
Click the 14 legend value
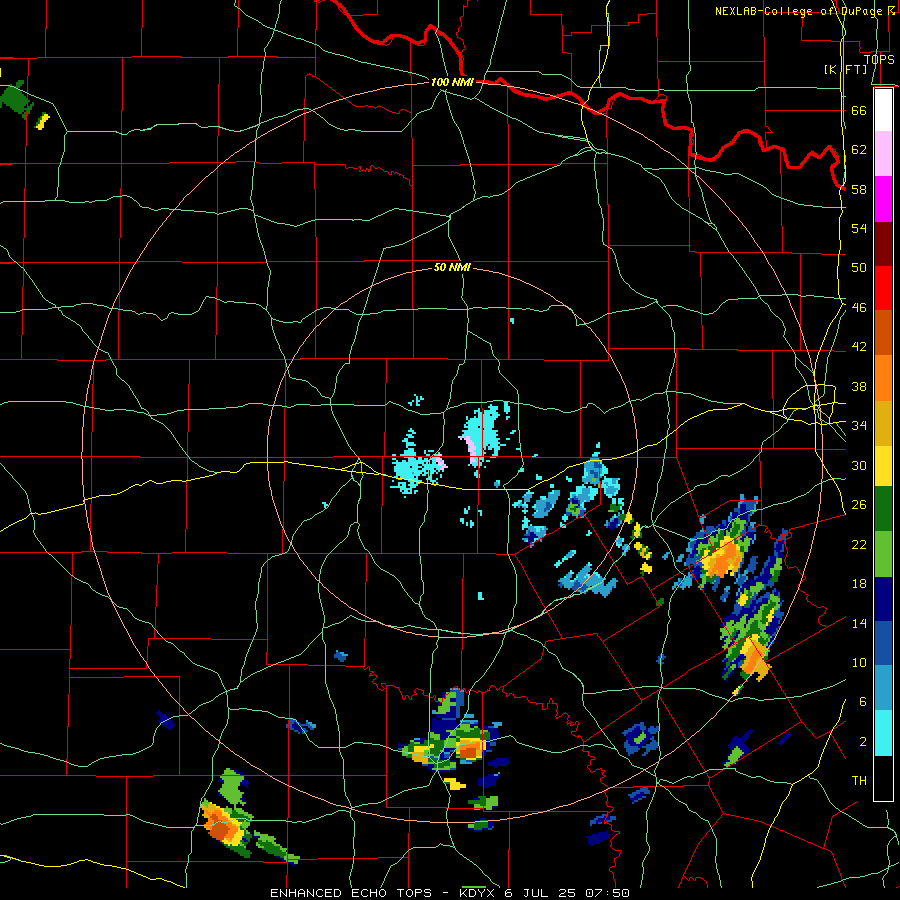(859, 623)
